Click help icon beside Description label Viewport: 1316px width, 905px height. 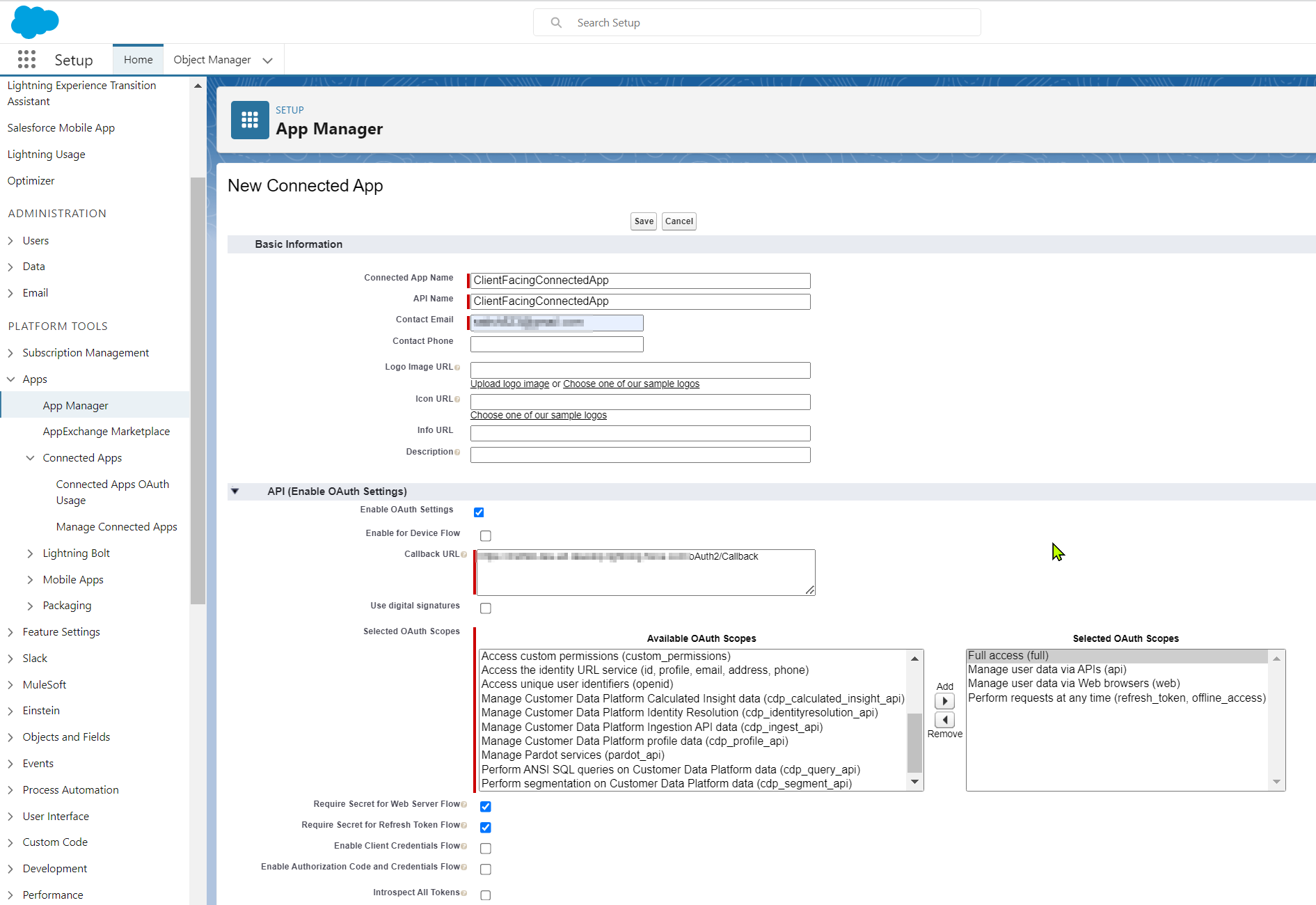(x=457, y=452)
